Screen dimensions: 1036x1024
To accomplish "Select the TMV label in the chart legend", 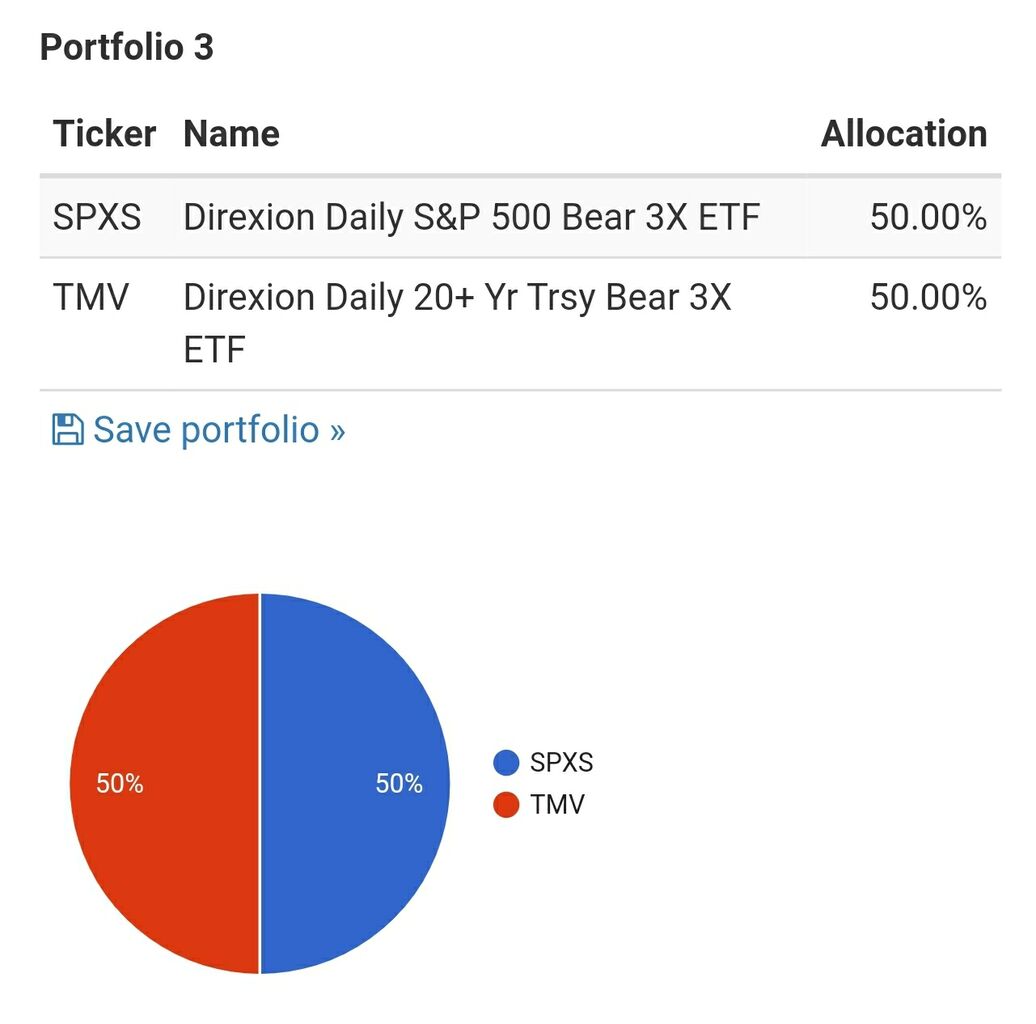I will tap(557, 804).
